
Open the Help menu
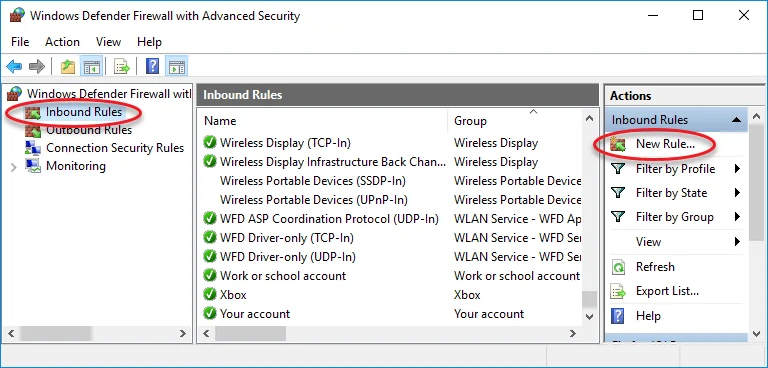pos(149,42)
